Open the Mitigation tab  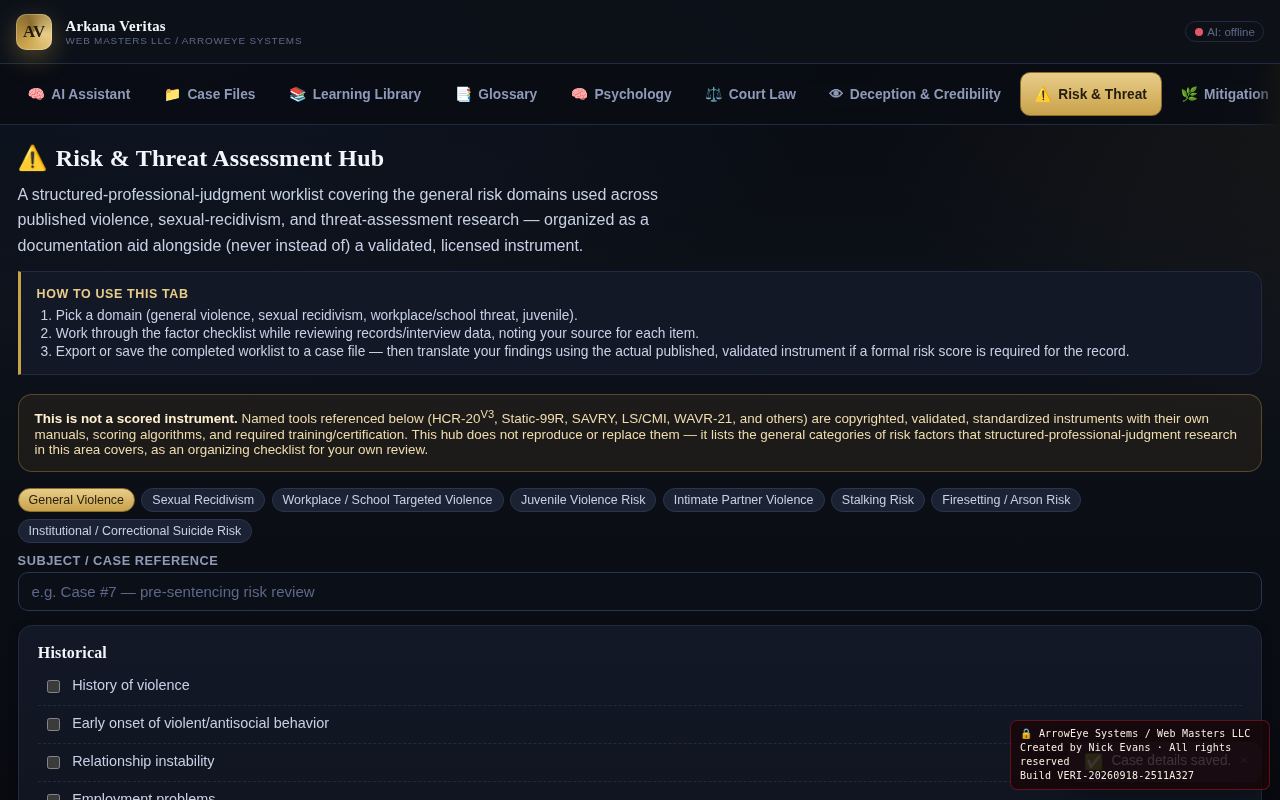(1225, 94)
